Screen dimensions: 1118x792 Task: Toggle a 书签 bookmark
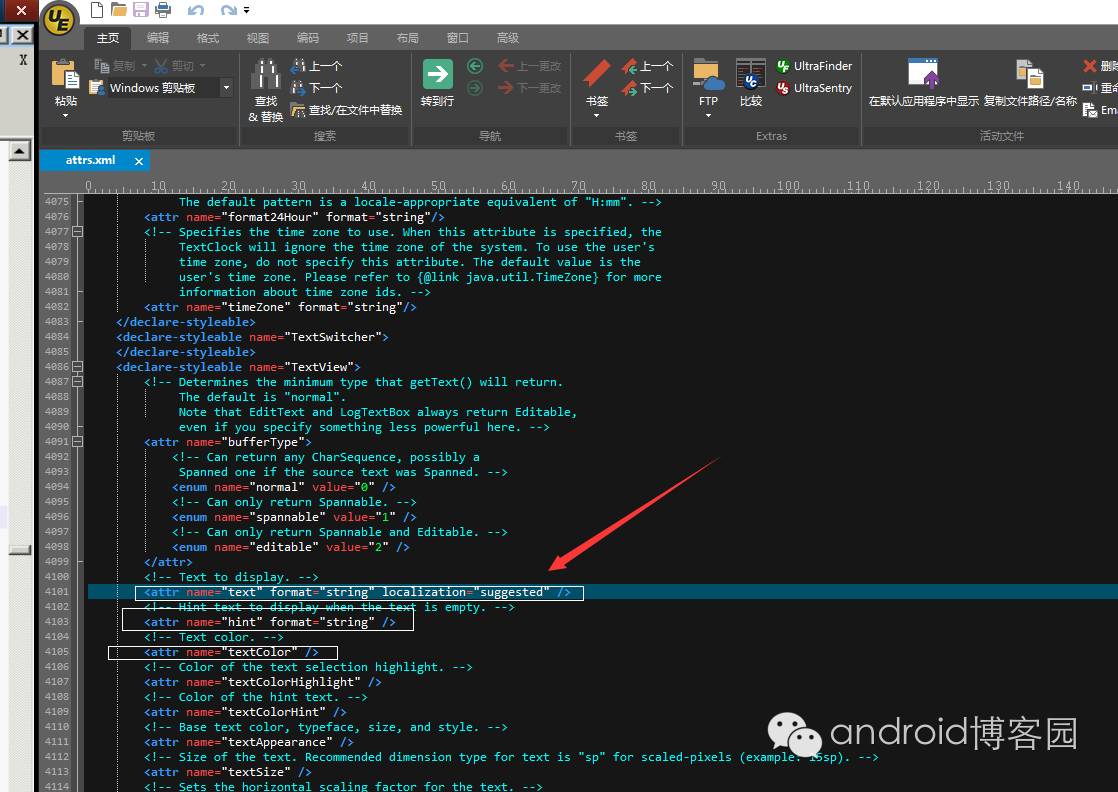[597, 82]
